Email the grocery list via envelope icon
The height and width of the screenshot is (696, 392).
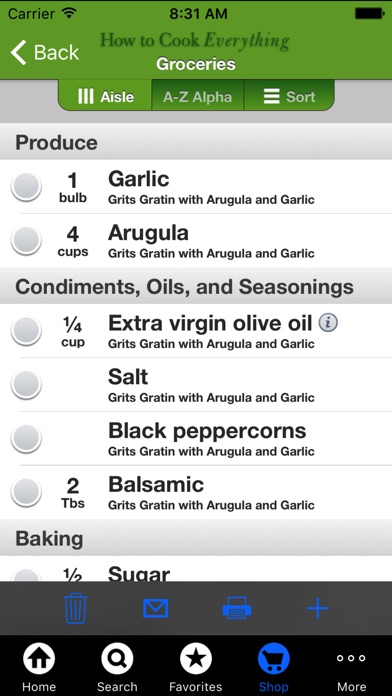[156, 608]
